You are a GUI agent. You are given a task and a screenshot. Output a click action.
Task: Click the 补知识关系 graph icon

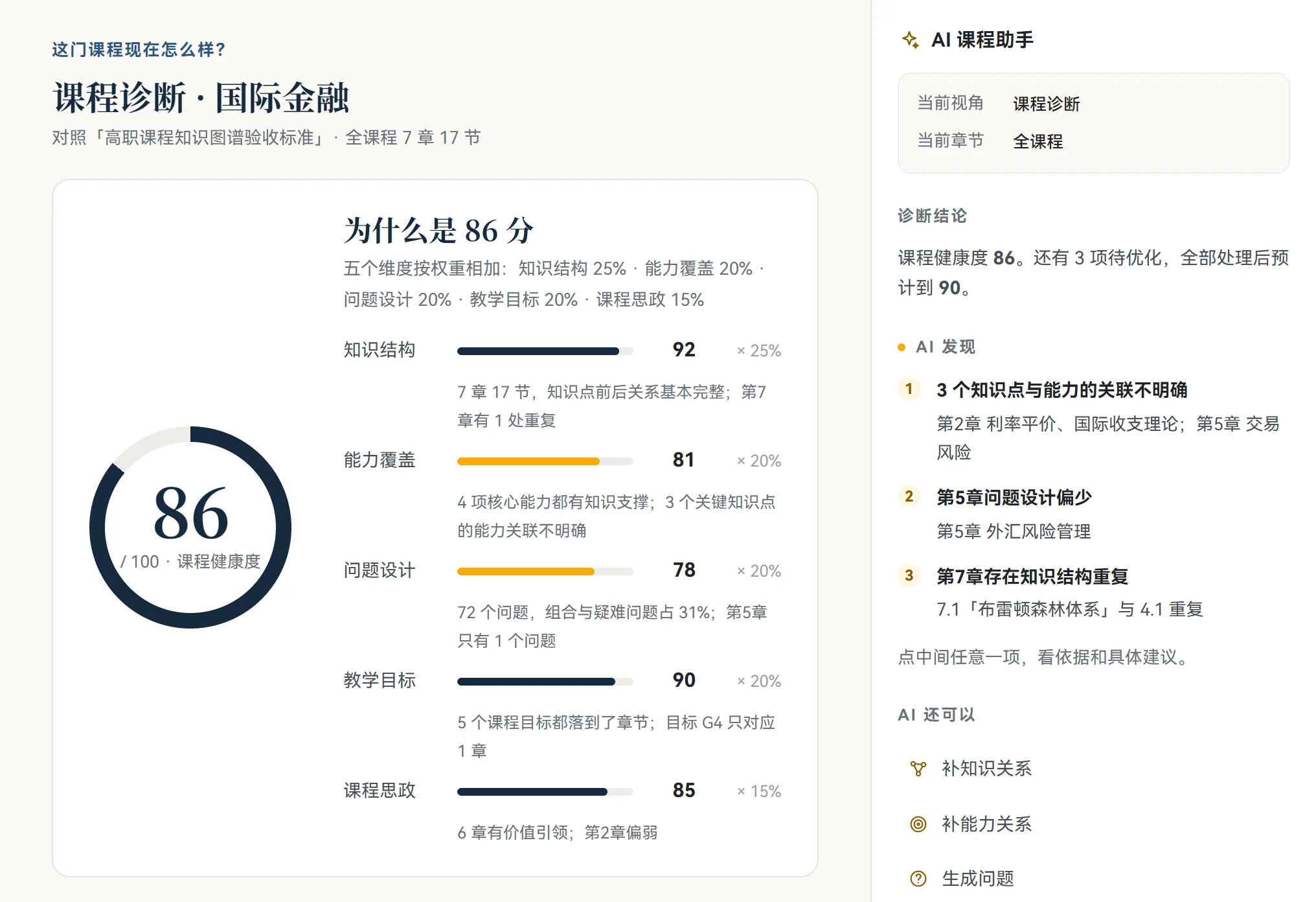coord(918,769)
